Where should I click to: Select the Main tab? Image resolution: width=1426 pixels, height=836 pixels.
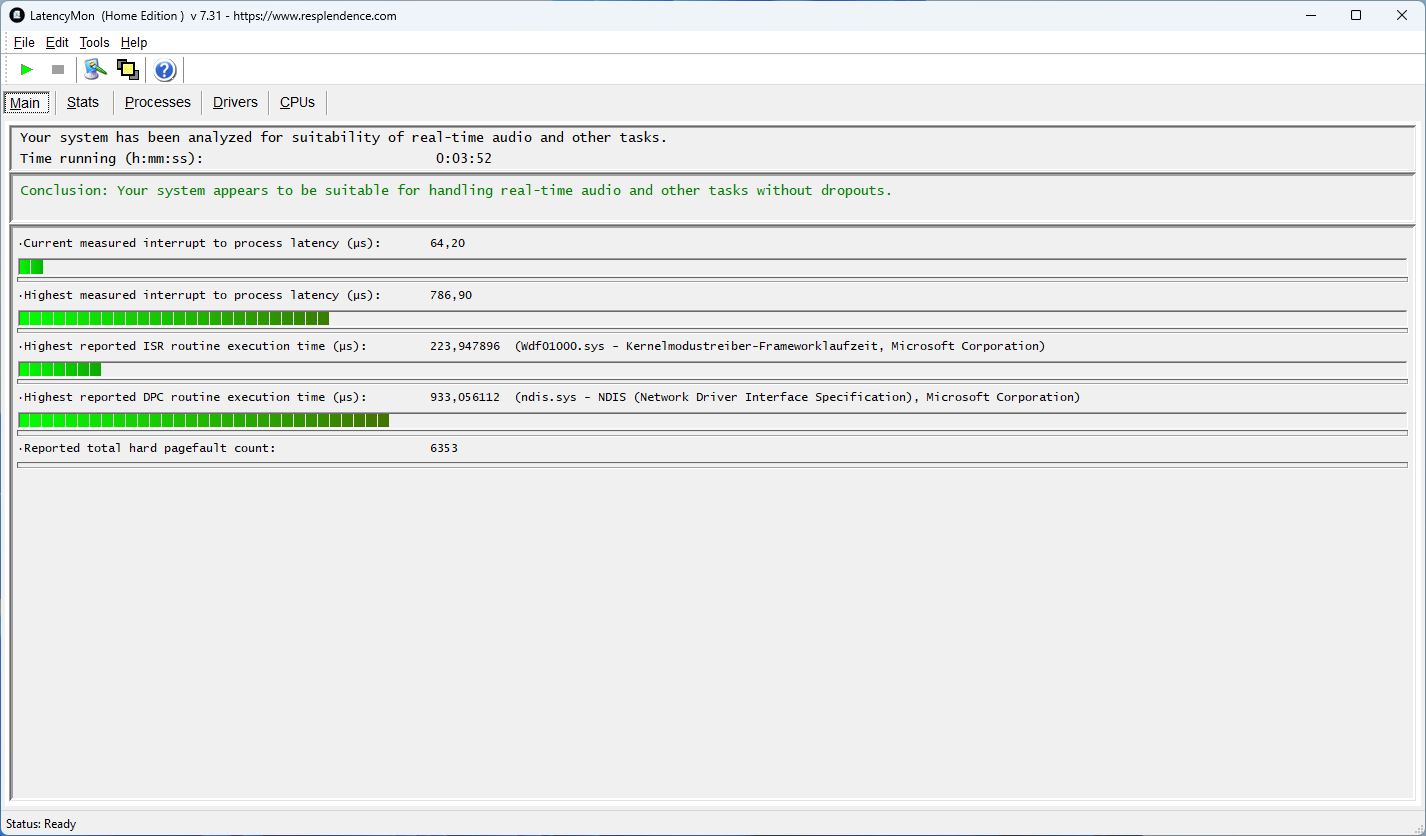click(25, 103)
